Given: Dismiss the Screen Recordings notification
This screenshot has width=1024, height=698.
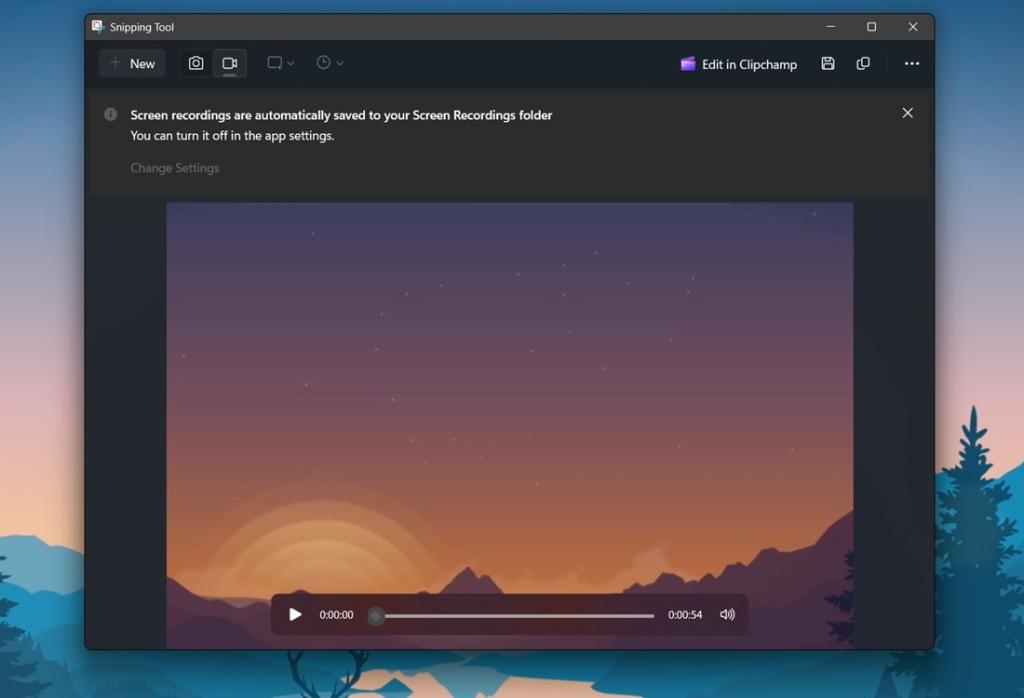Looking at the screenshot, I should click(907, 112).
